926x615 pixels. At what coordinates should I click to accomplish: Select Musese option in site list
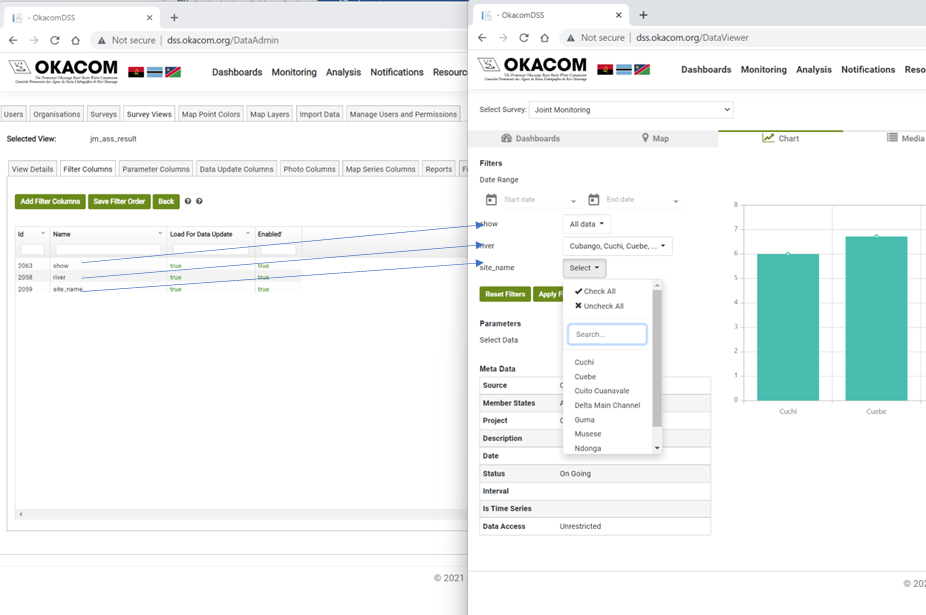pyautogui.click(x=588, y=434)
